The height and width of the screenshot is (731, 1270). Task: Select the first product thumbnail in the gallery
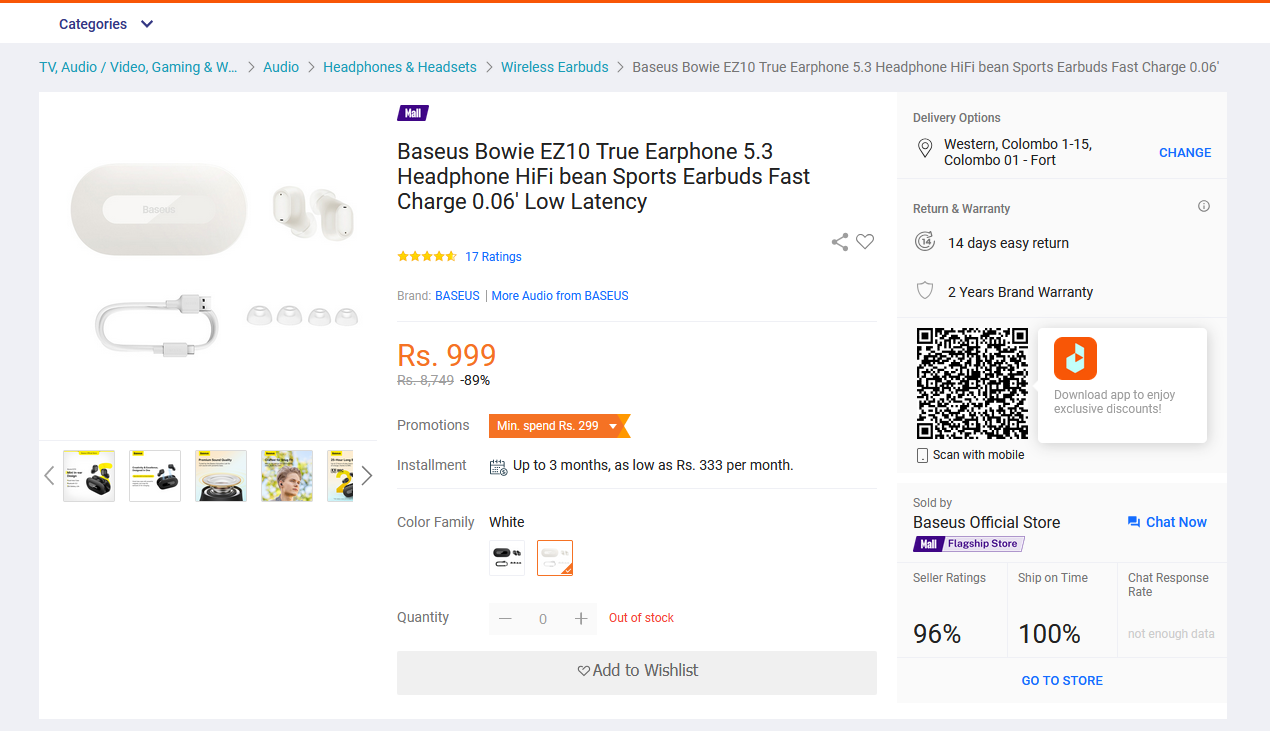click(x=89, y=476)
